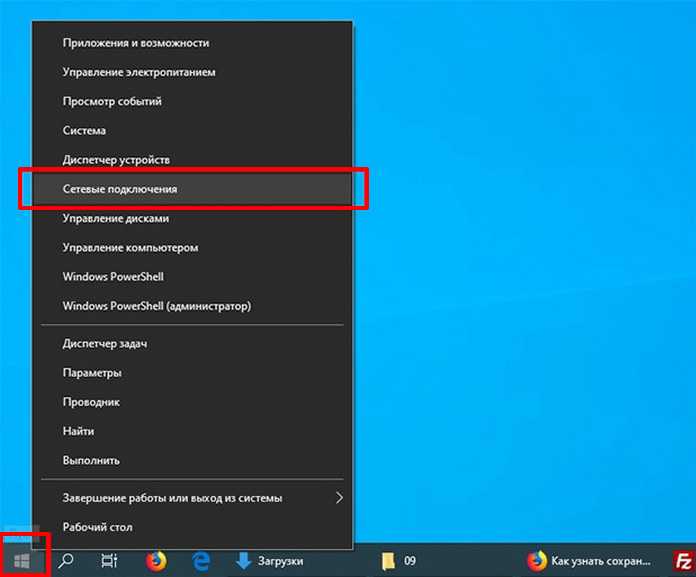Open the 09 folder taskbar window
Viewport: 696px width, 577px height.
click(x=399, y=561)
